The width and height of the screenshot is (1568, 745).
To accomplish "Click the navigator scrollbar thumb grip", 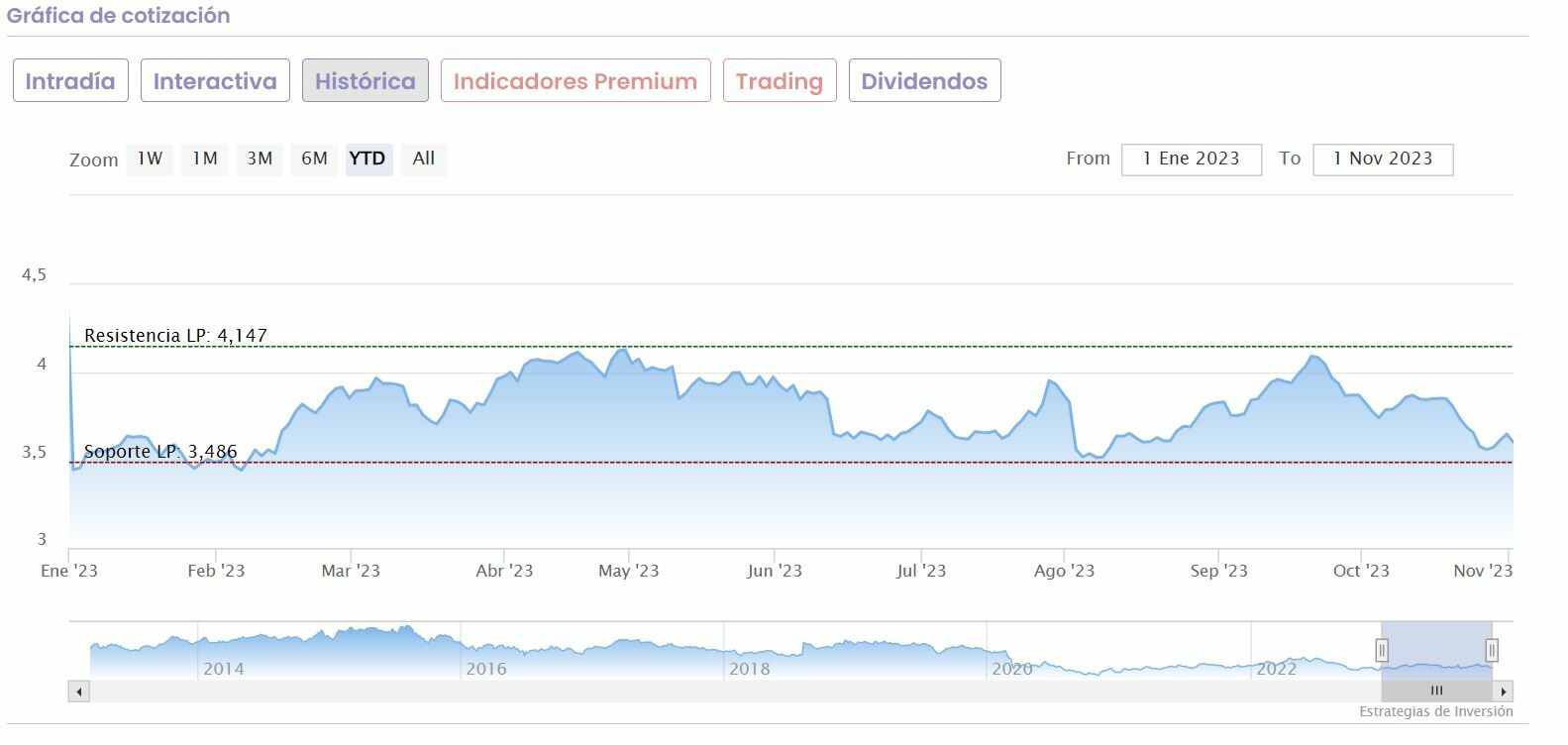I will (x=1436, y=692).
